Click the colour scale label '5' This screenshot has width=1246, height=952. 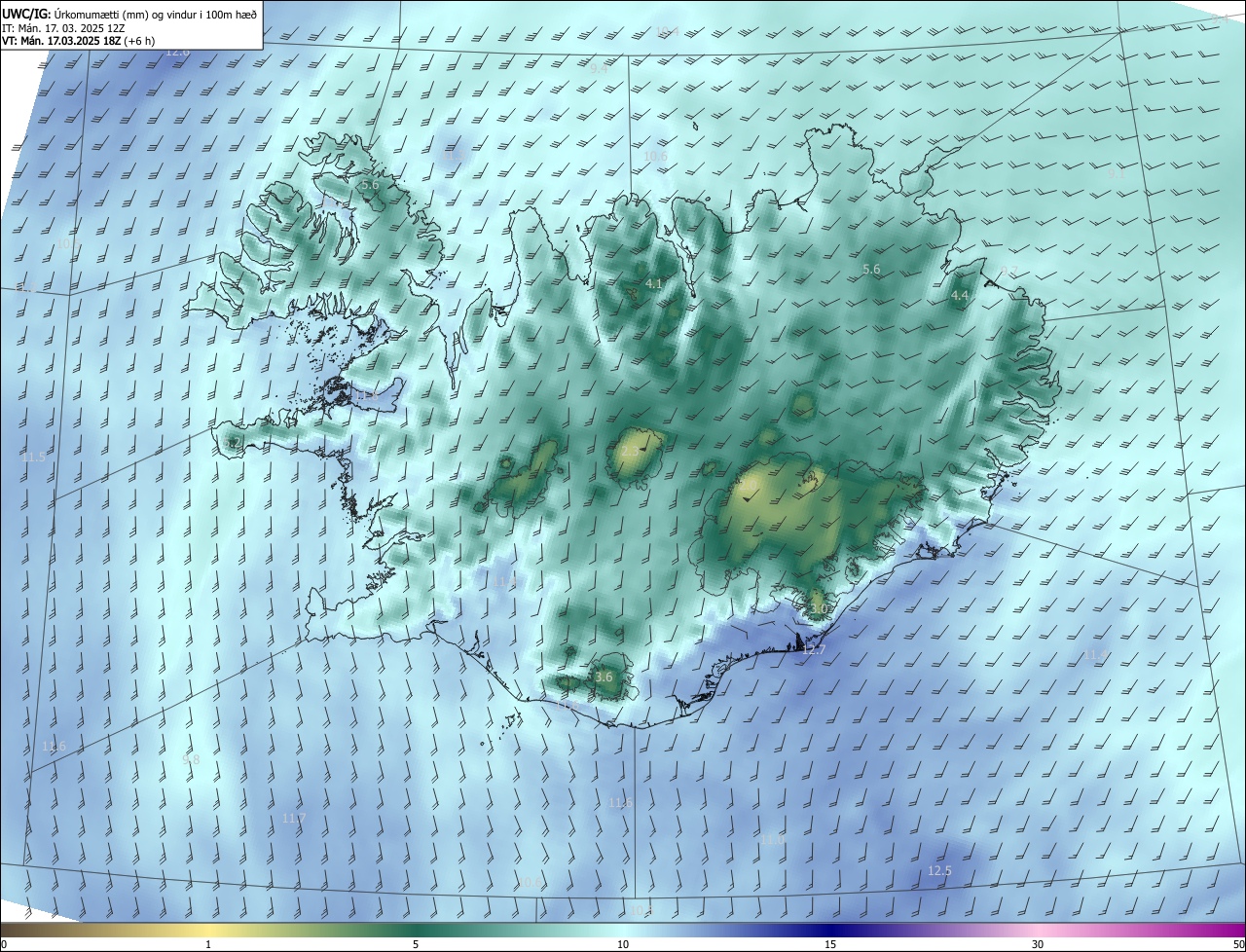coord(416,945)
